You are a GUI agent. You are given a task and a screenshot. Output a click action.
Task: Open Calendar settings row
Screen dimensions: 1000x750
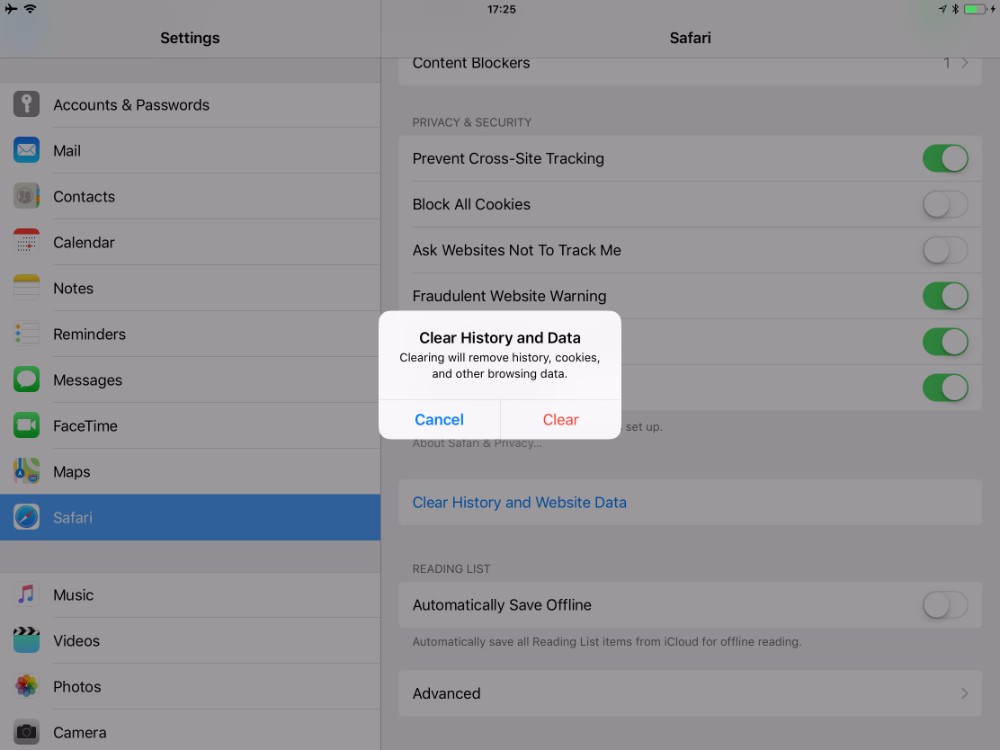coord(190,242)
